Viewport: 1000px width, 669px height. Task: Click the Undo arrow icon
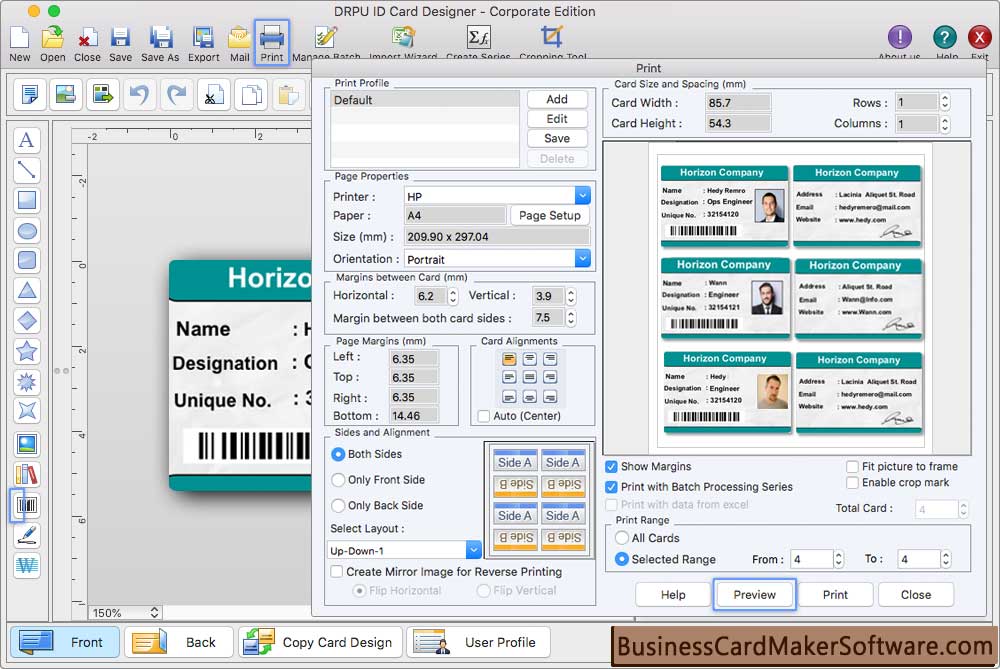tap(139, 95)
